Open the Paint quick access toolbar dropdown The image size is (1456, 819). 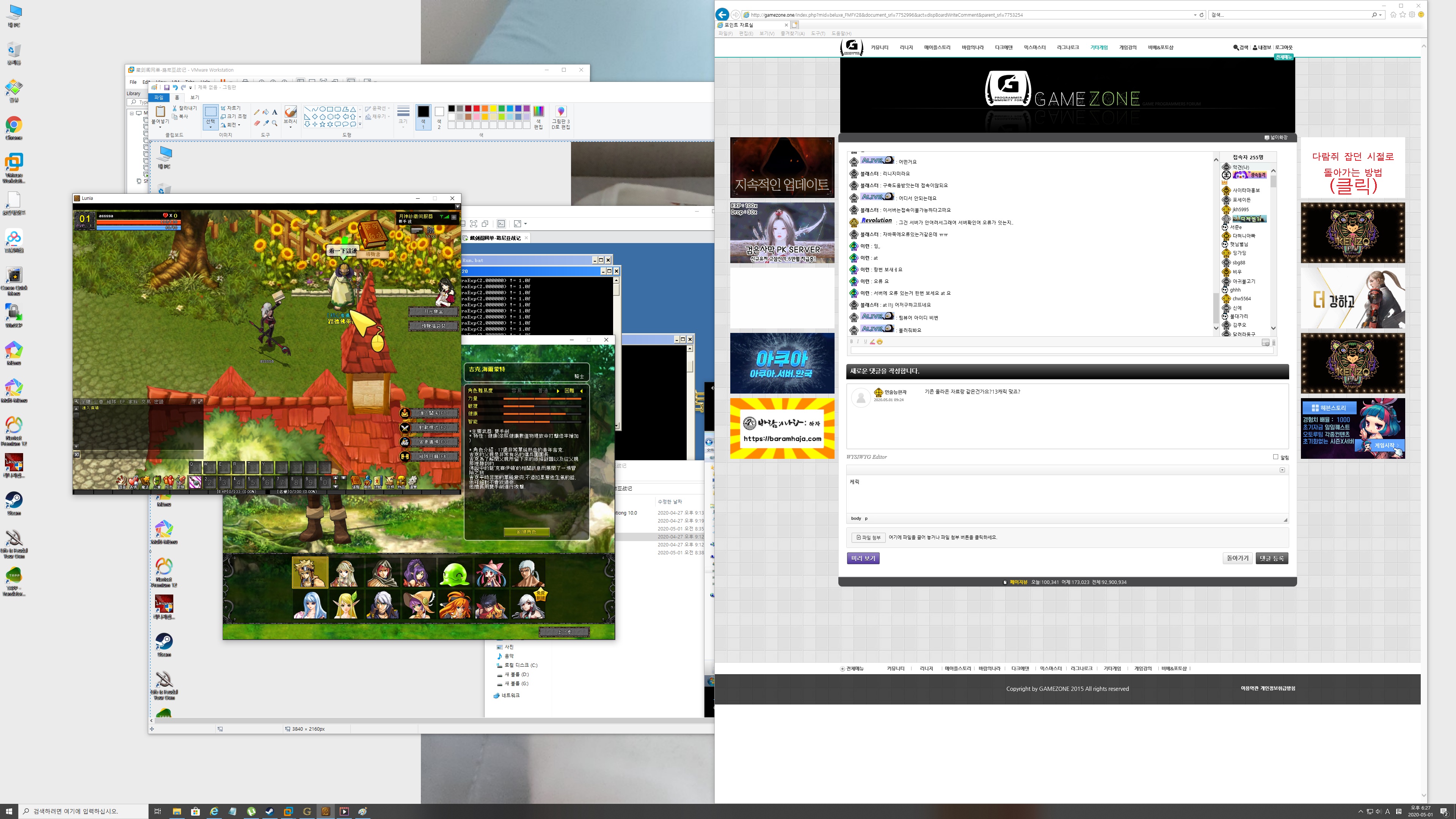[190, 88]
